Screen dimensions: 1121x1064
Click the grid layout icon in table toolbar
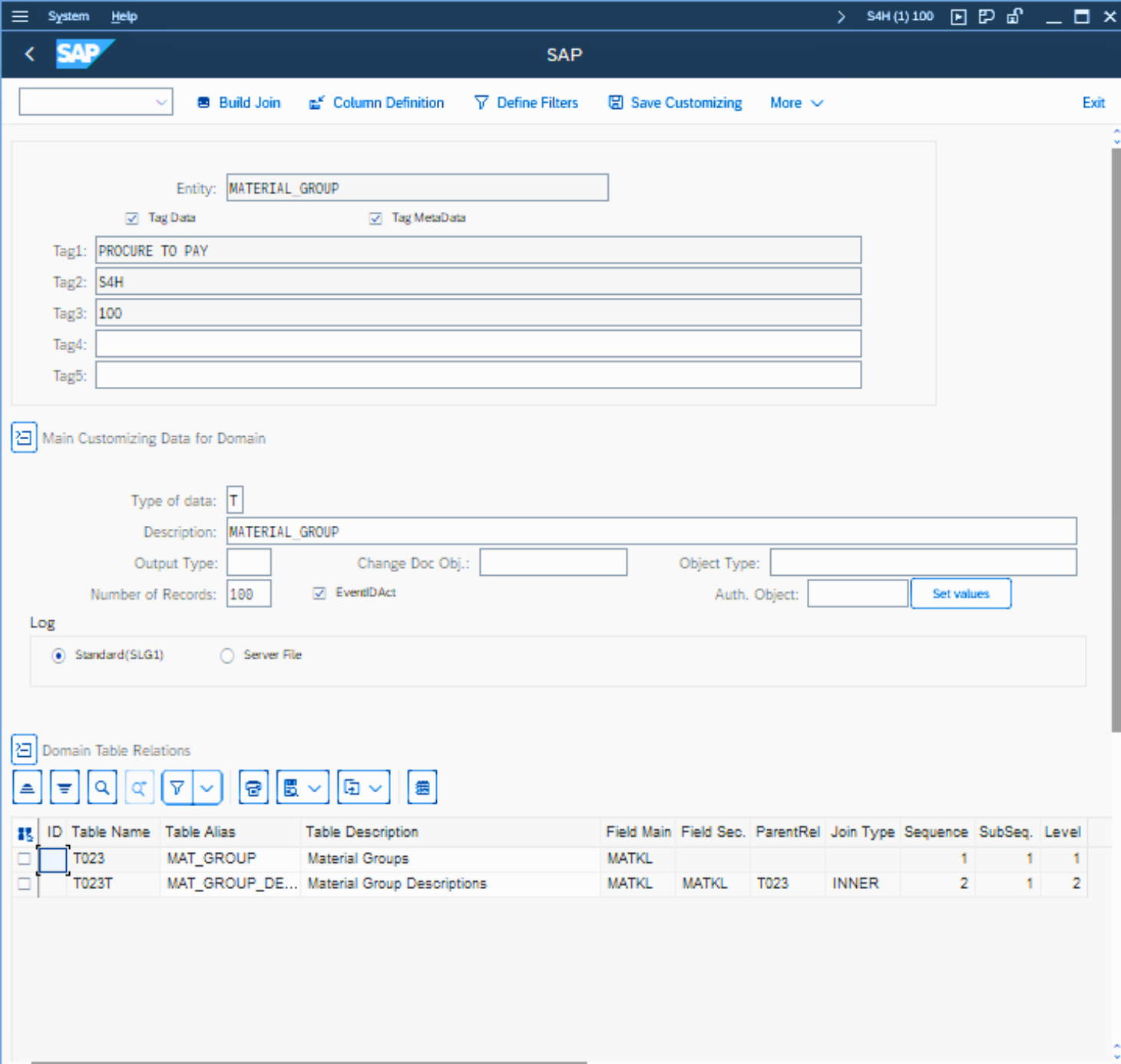coord(422,788)
